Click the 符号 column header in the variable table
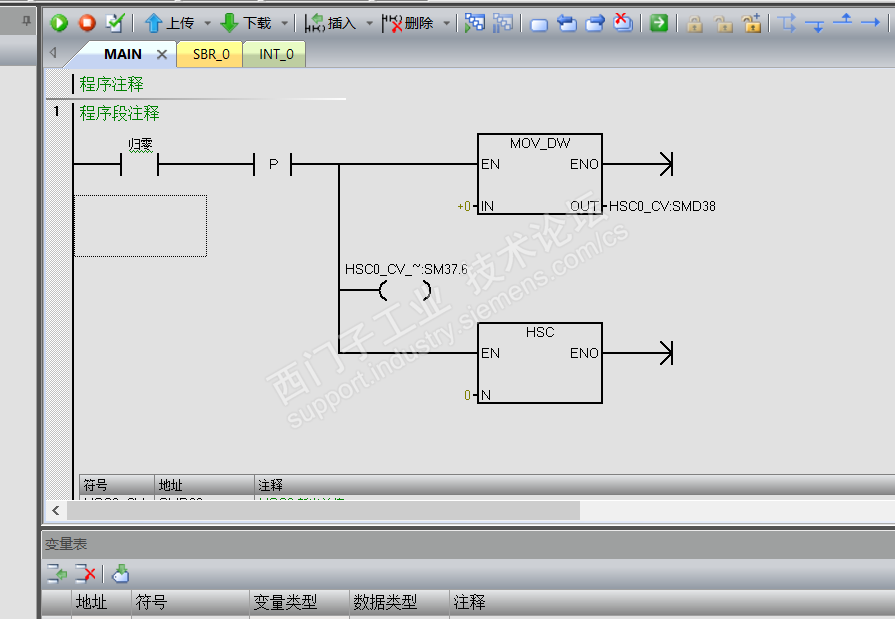The height and width of the screenshot is (619, 895). tap(190, 602)
